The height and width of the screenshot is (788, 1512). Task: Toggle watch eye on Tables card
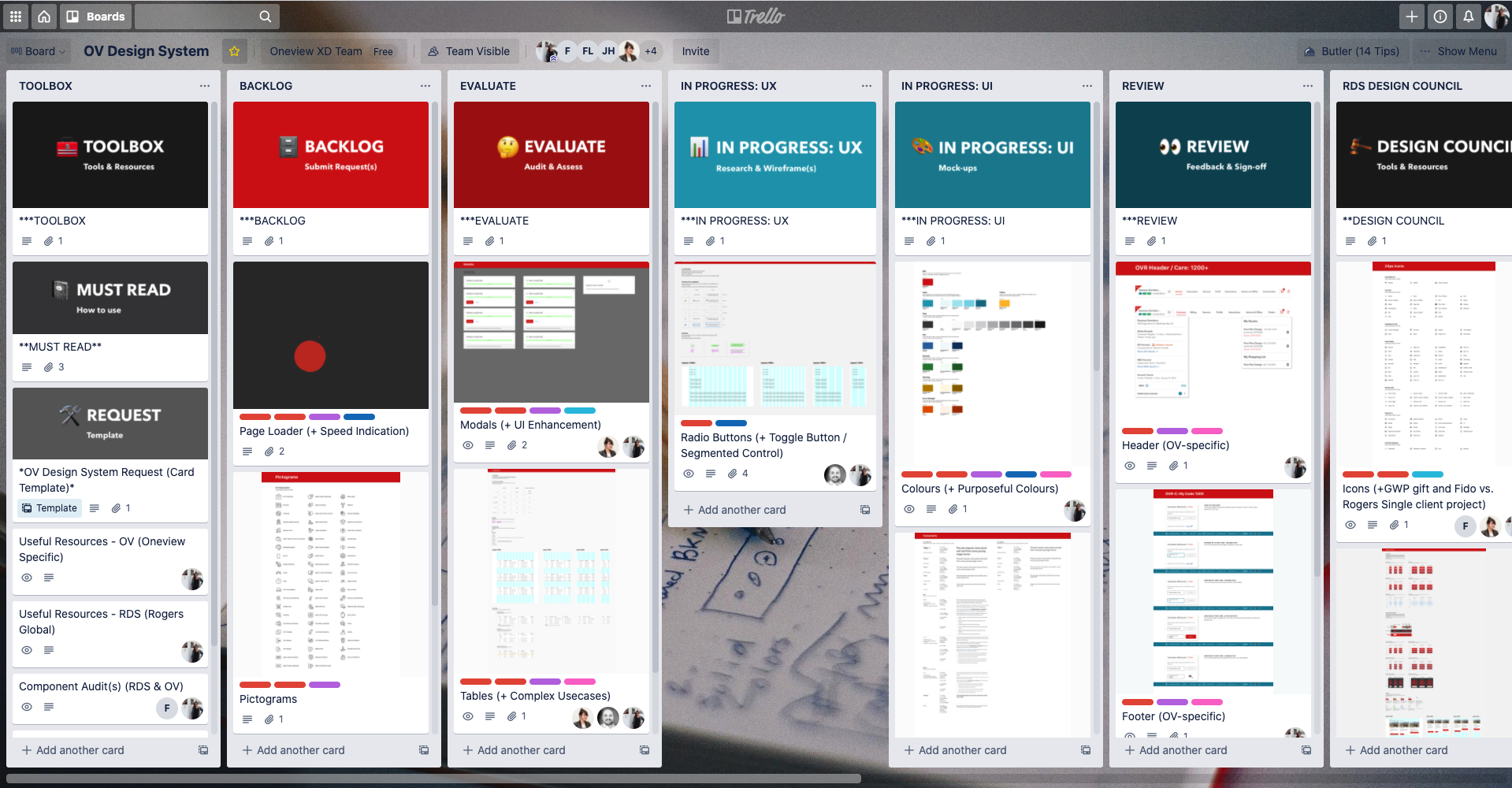coord(468,716)
